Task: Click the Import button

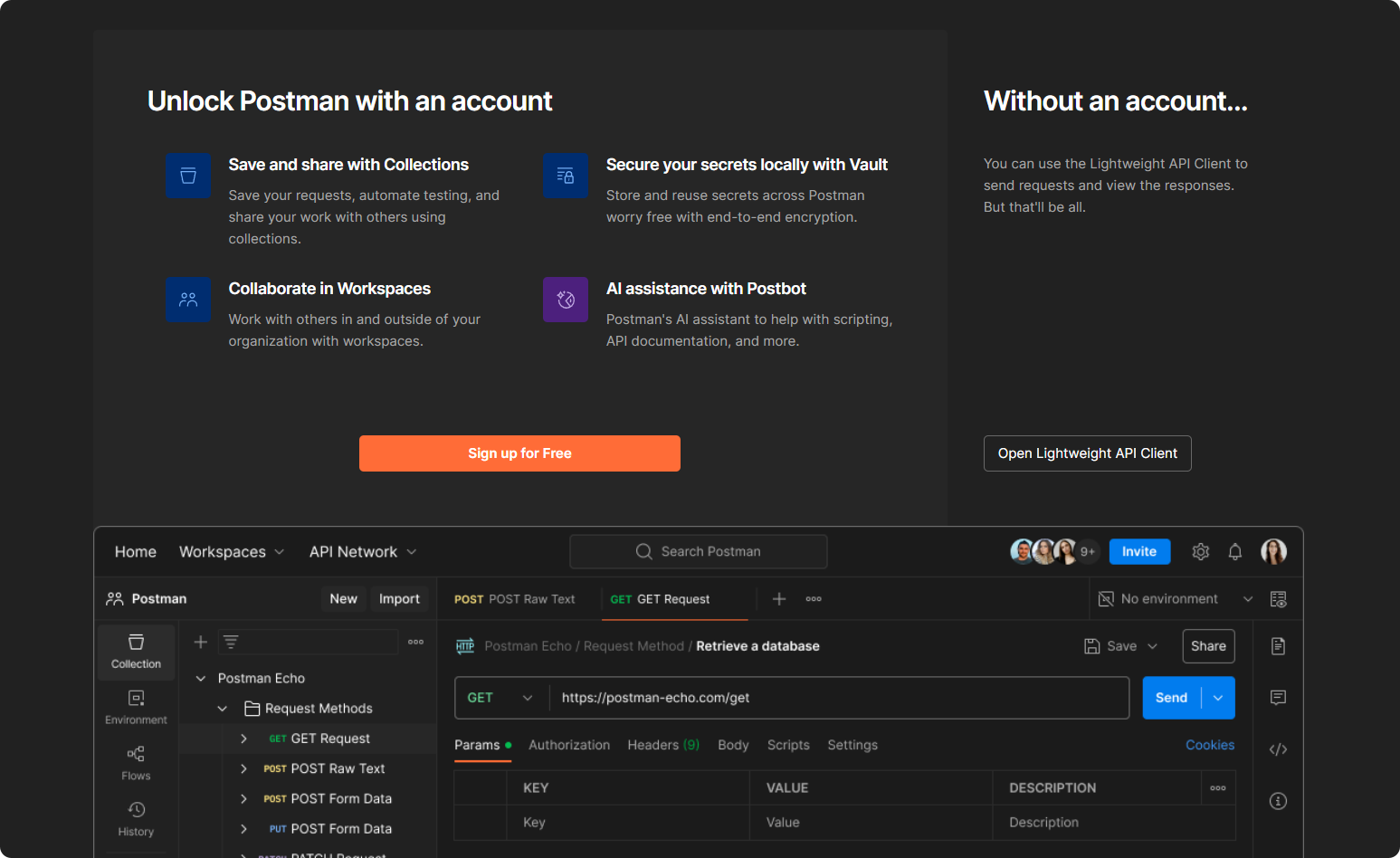Action: (x=399, y=599)
